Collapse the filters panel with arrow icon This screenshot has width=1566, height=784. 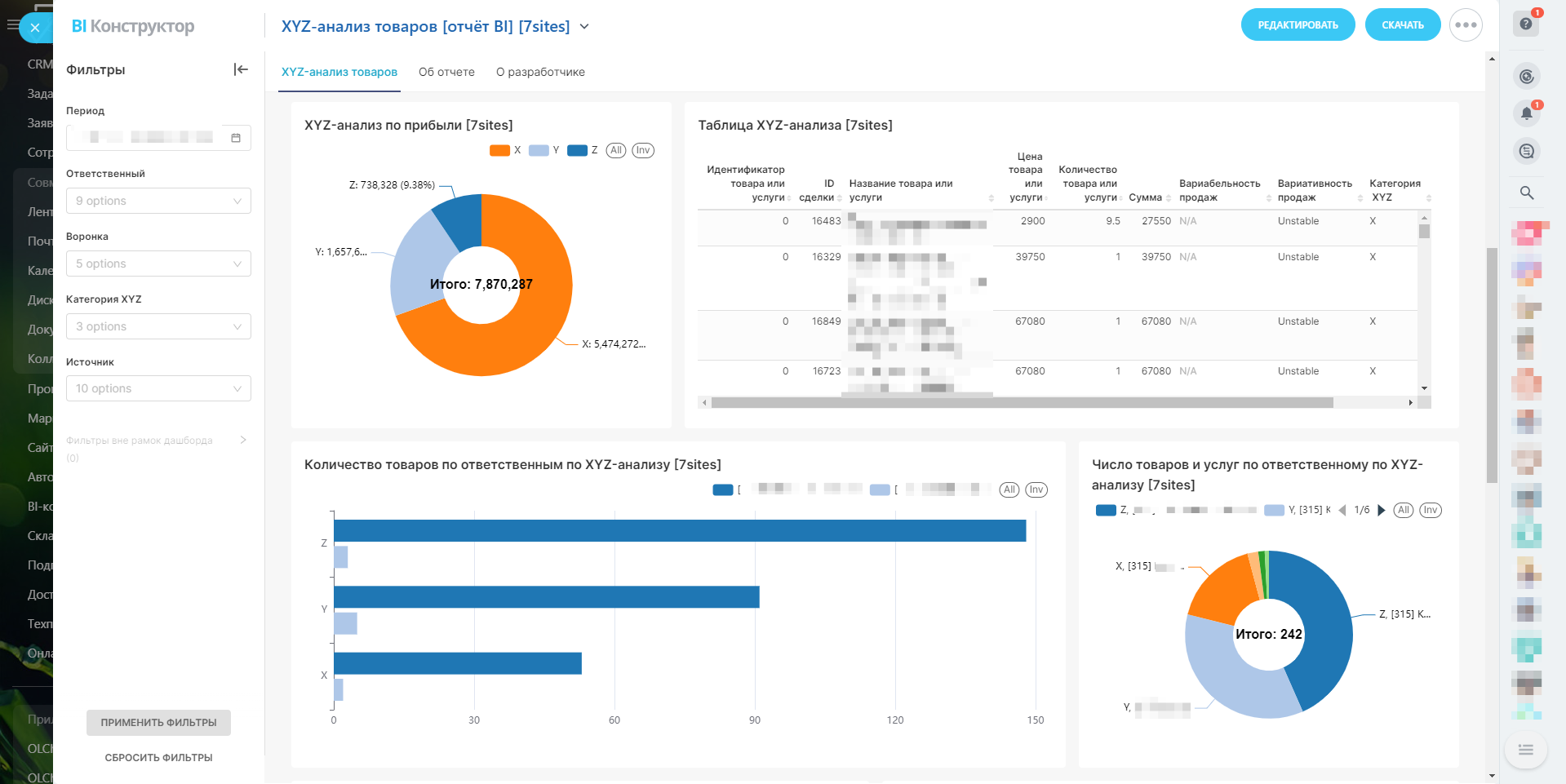click(241, 69)
